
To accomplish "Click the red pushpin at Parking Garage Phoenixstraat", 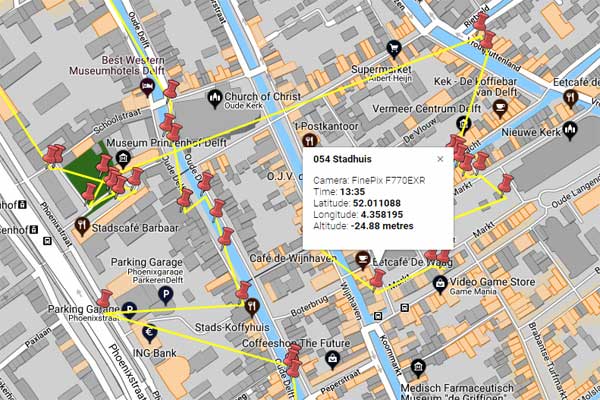I will coord(104,299).
